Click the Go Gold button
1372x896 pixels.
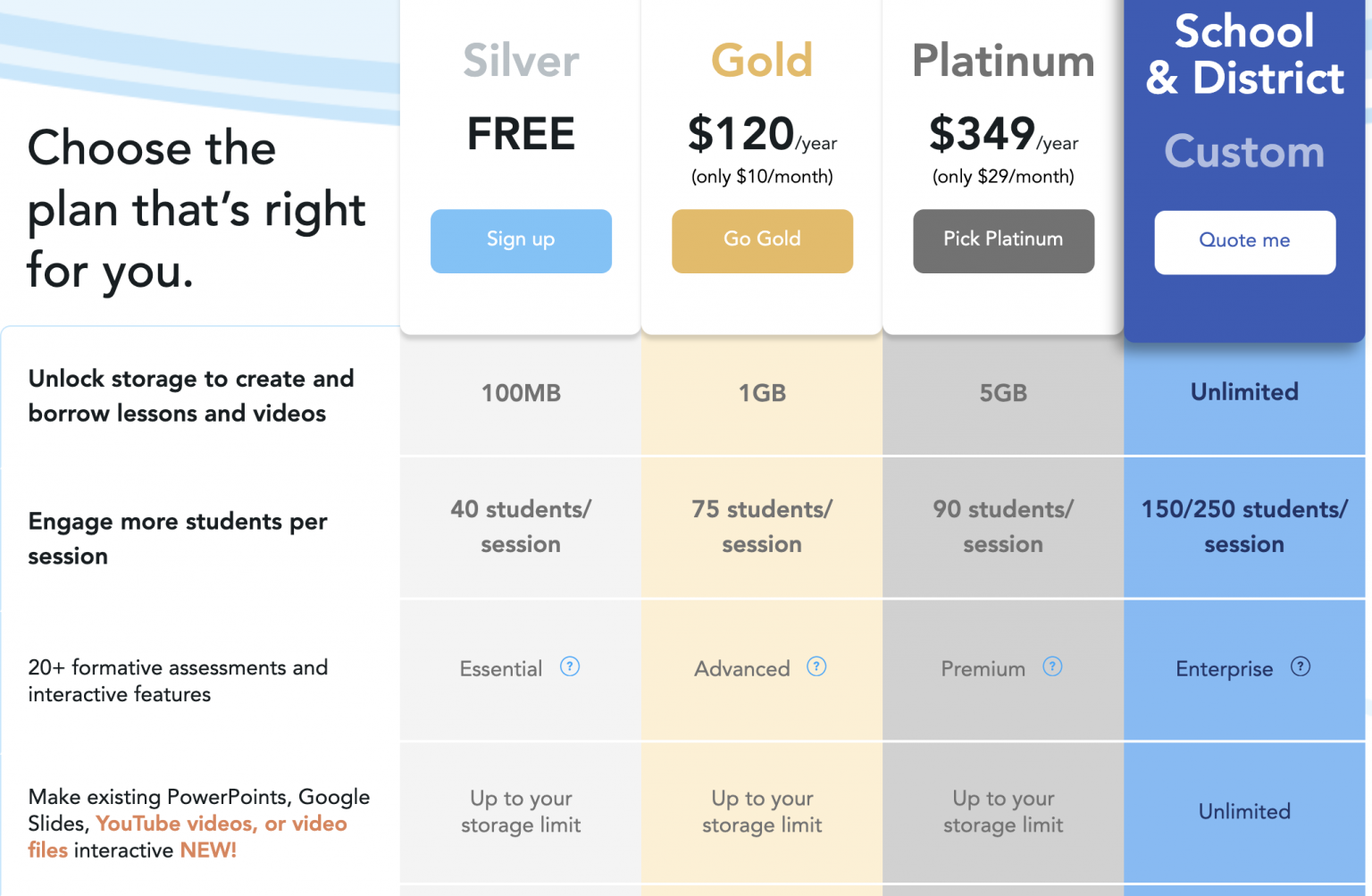click(762, 240)
